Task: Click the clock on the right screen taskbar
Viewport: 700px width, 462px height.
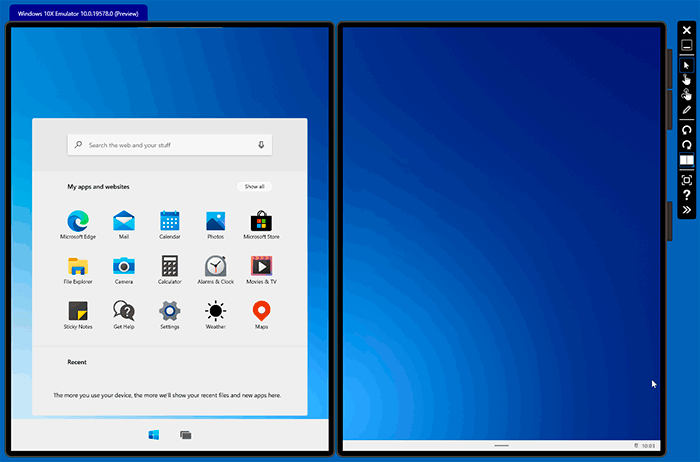Action: [648, 445]
